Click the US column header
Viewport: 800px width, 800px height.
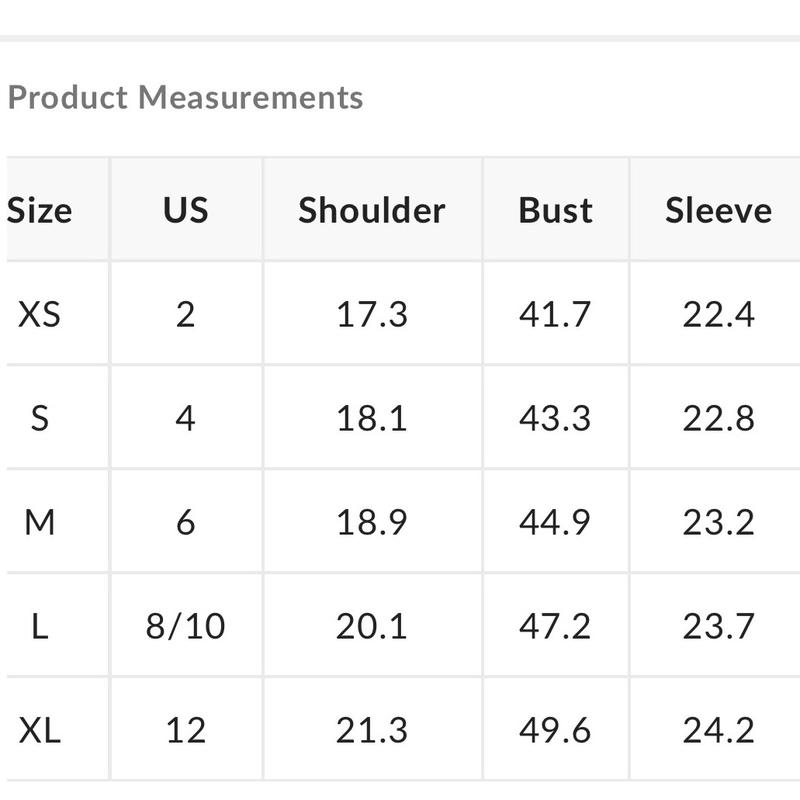186,211
